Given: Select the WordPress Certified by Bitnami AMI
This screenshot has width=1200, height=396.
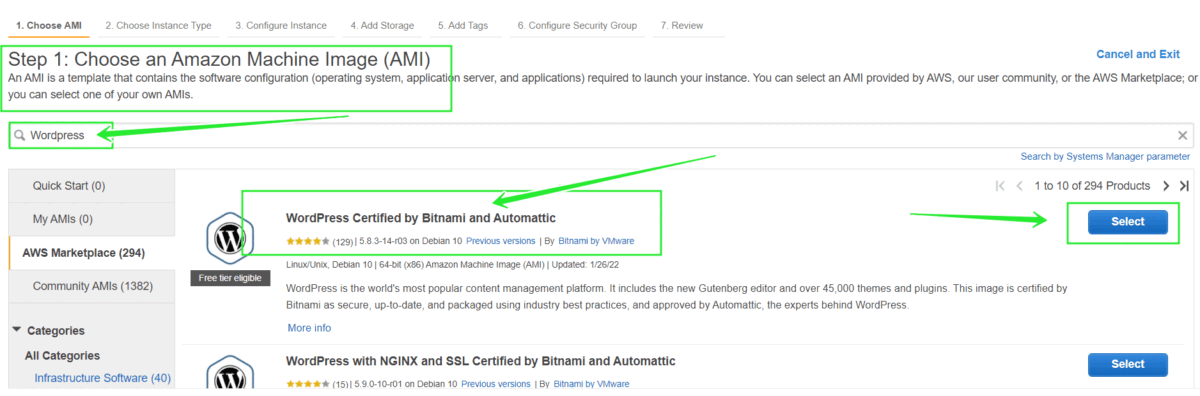Looking at the screenshot, I should pyautogui.click(x=1127, y=222).
